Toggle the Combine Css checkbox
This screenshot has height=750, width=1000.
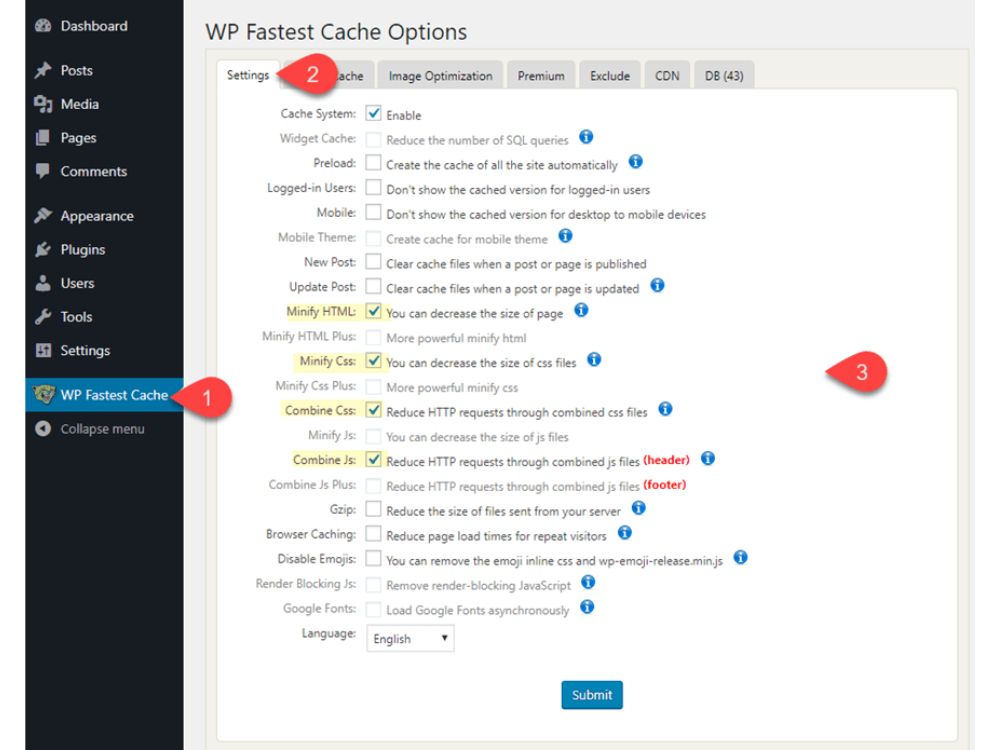pos(374,410)
